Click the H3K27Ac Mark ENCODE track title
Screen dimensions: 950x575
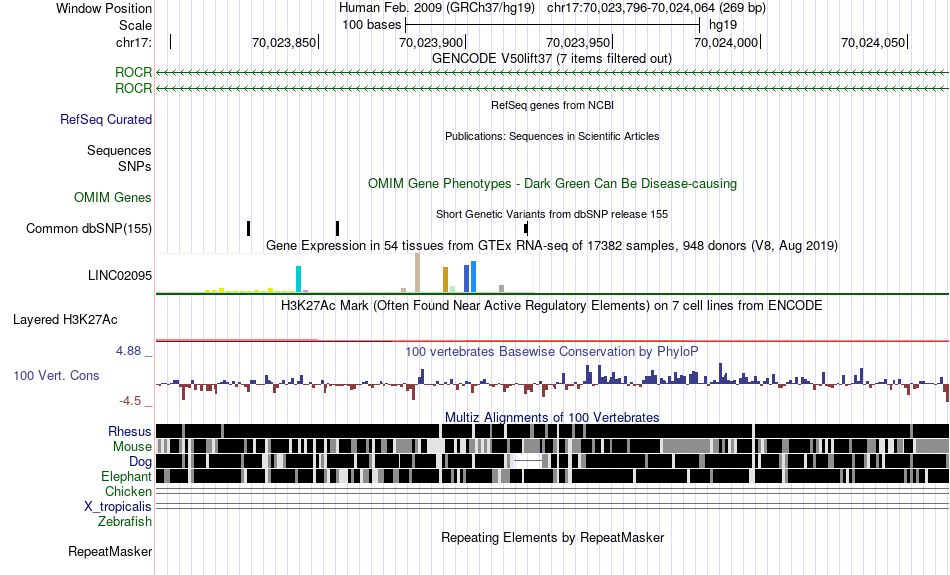coord(552,305)
